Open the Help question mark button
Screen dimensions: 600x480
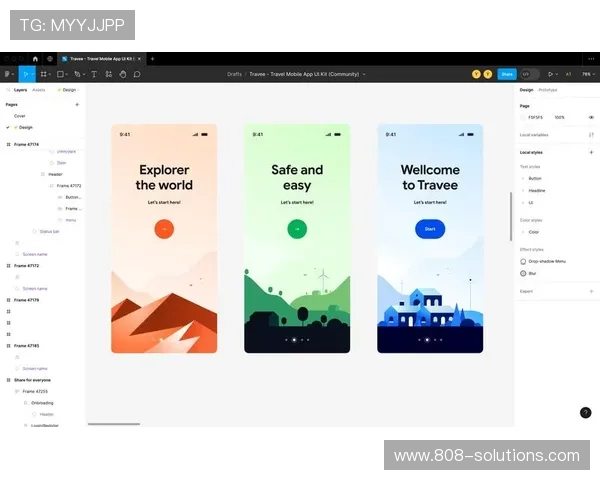[x=585, y=412]
